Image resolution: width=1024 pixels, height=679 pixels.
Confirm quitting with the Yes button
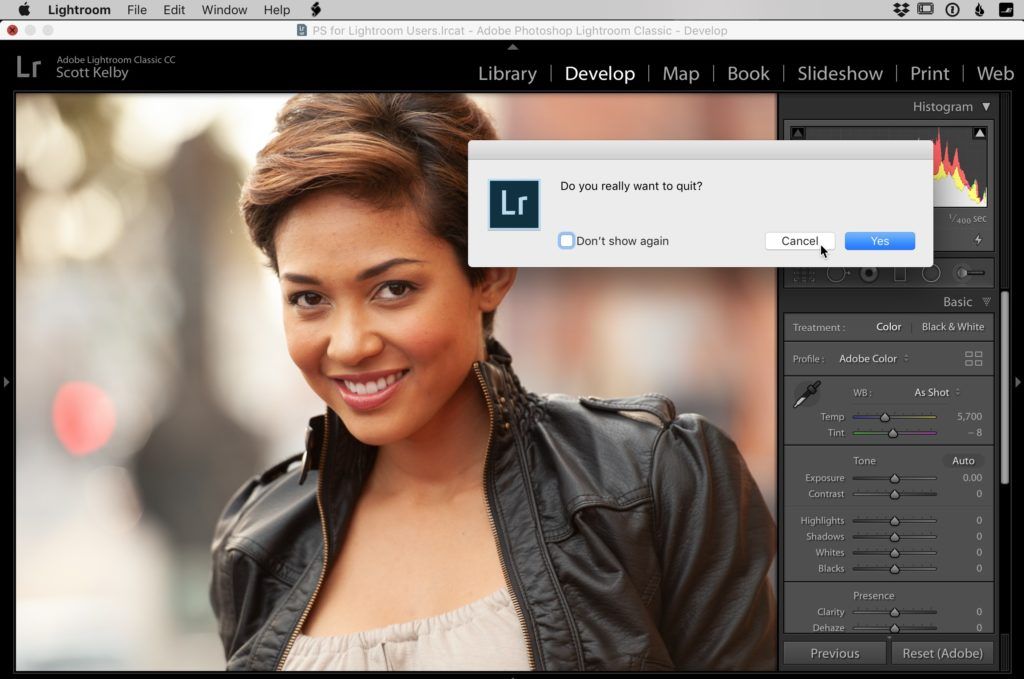tap(879, 241)
